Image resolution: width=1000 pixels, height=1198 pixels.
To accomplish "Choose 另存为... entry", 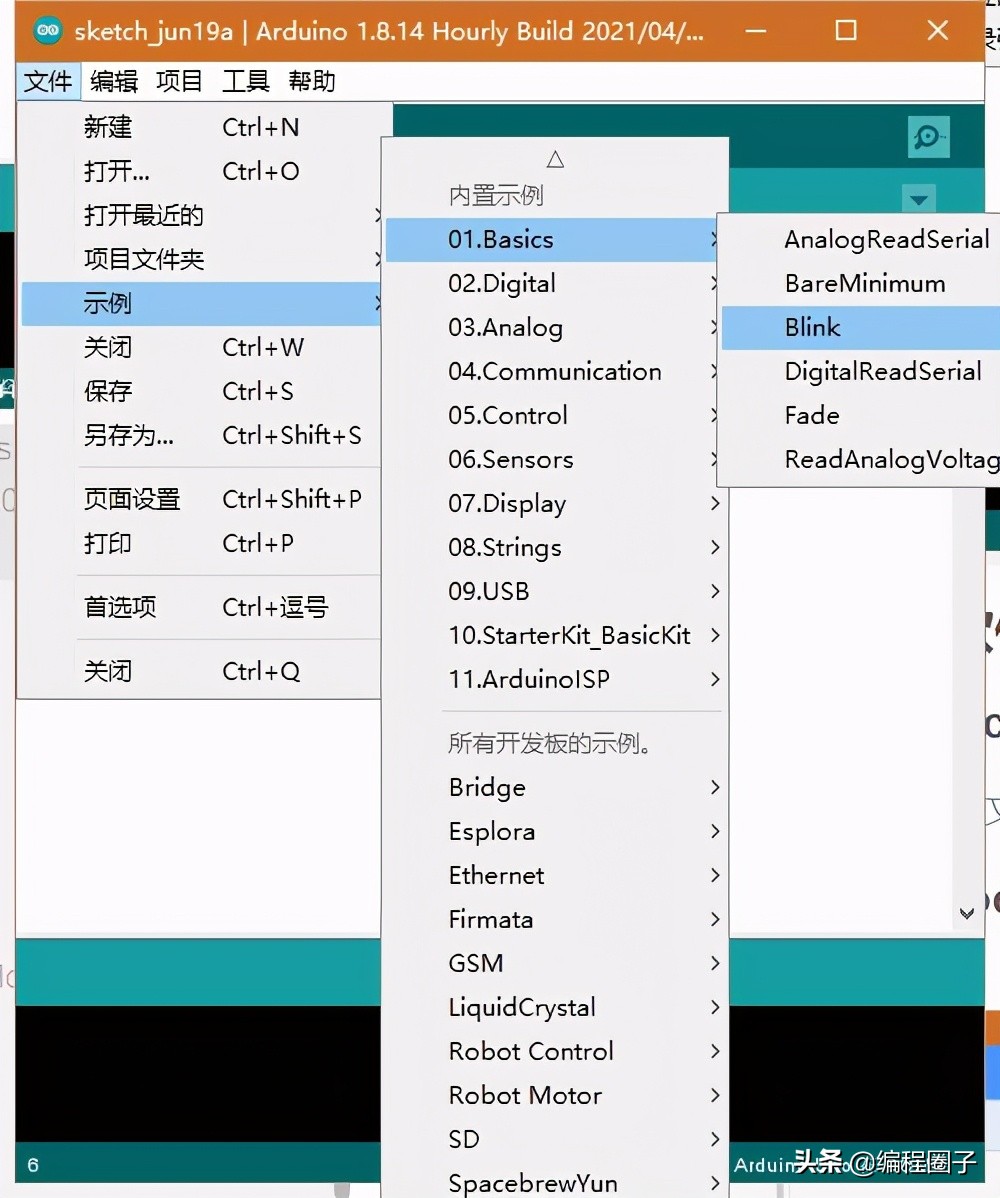I will [201, 435].
